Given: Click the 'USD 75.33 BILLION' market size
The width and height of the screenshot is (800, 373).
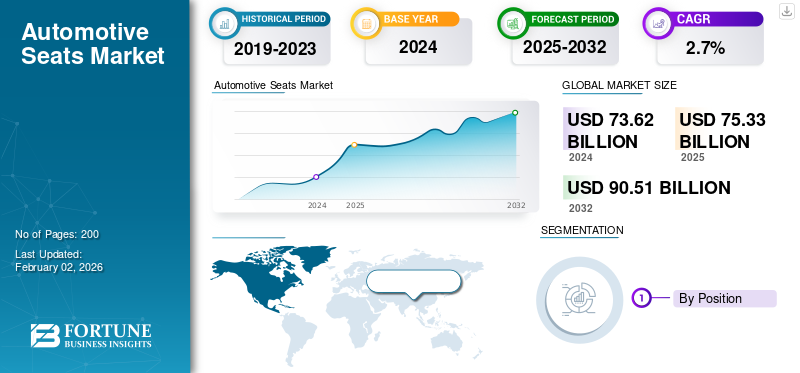Looking at the screenshot, I should pyautogui.click(x=722, y=130).
